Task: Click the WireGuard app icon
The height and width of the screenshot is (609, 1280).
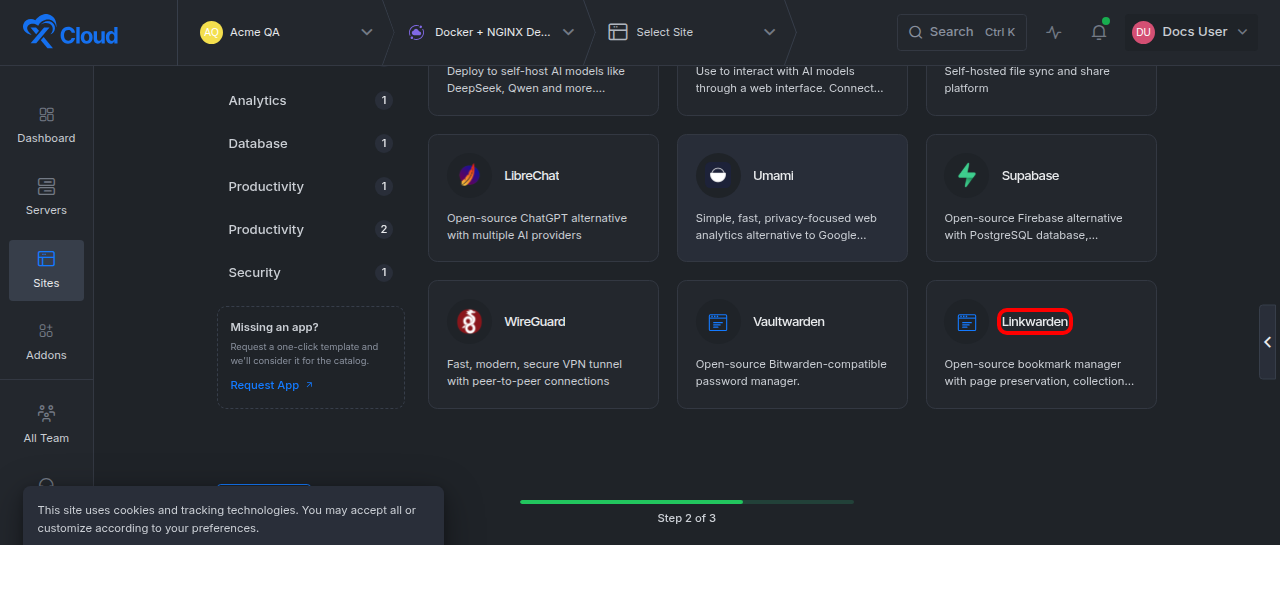Action: coord(469,322)
